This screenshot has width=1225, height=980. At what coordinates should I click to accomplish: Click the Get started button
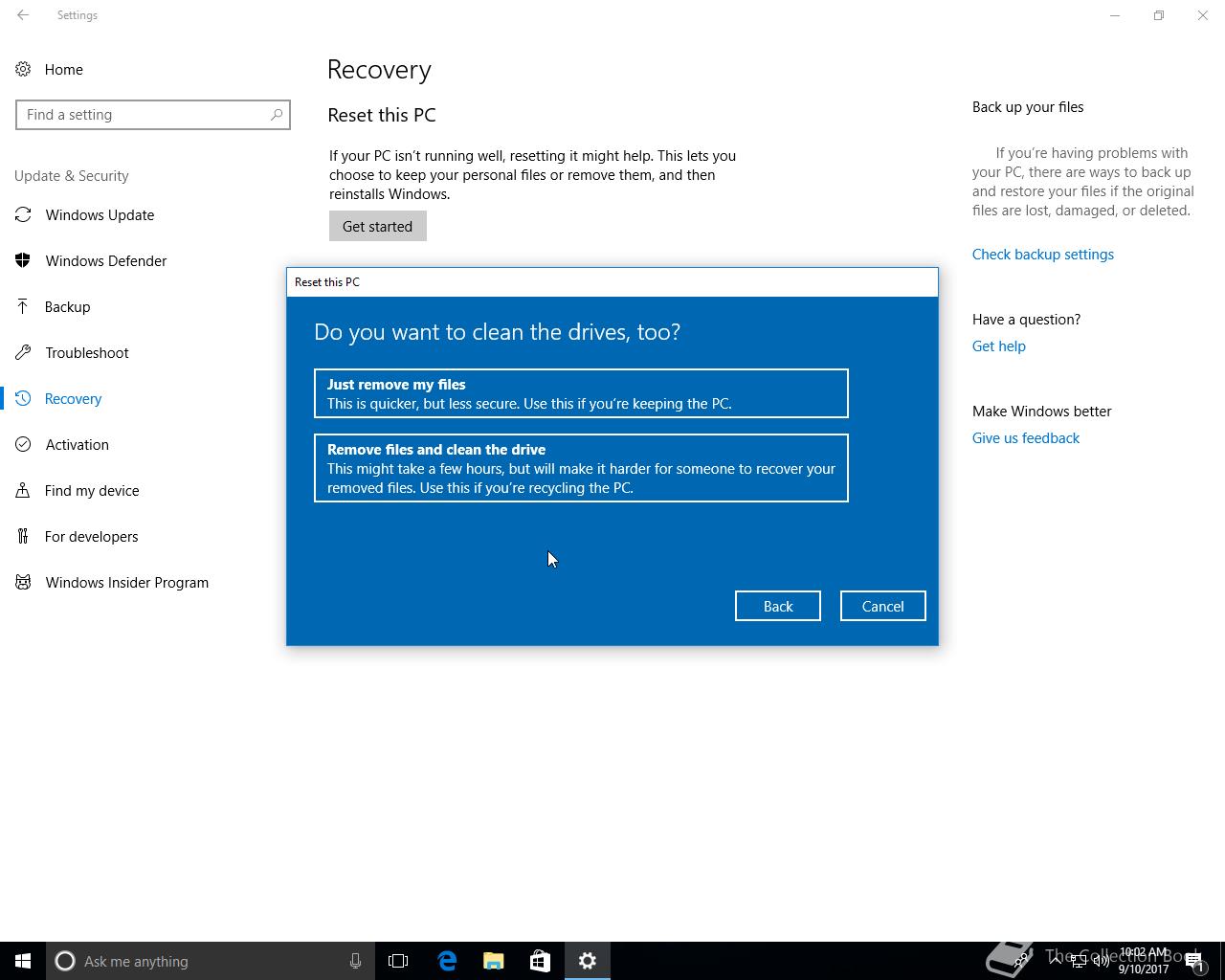(378, 226)
